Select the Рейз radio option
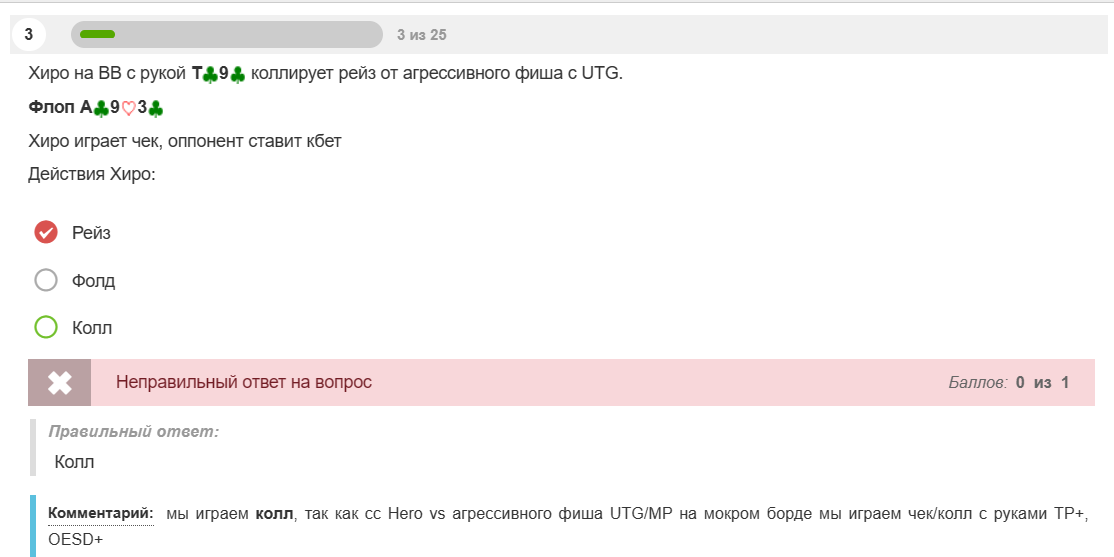1114x557 pixels. pos(46,232)
